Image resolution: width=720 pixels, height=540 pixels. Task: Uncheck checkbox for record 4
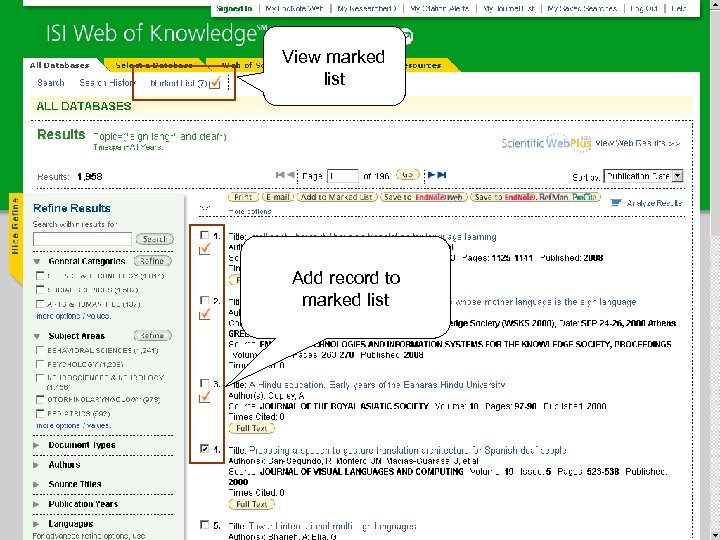tap(205, 449)
